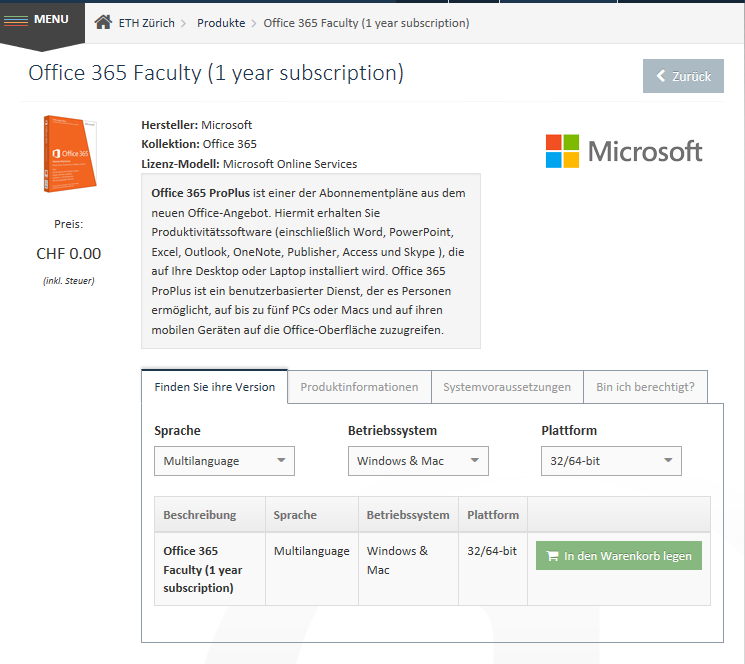Click the back chevron in Zurück button
Viewport: 745px width, 664px height.
click(660, 76)
